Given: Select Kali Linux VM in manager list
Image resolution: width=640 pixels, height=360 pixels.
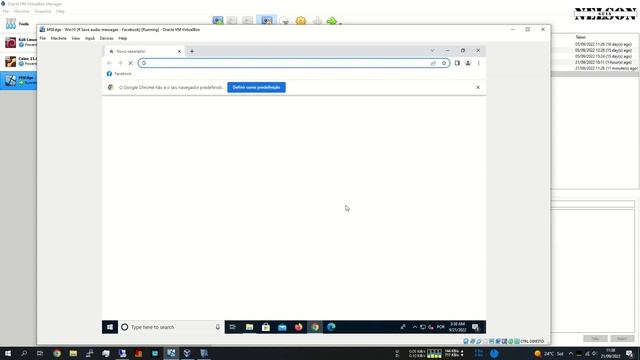Looking at the screenshot, I should click(19, 42).
